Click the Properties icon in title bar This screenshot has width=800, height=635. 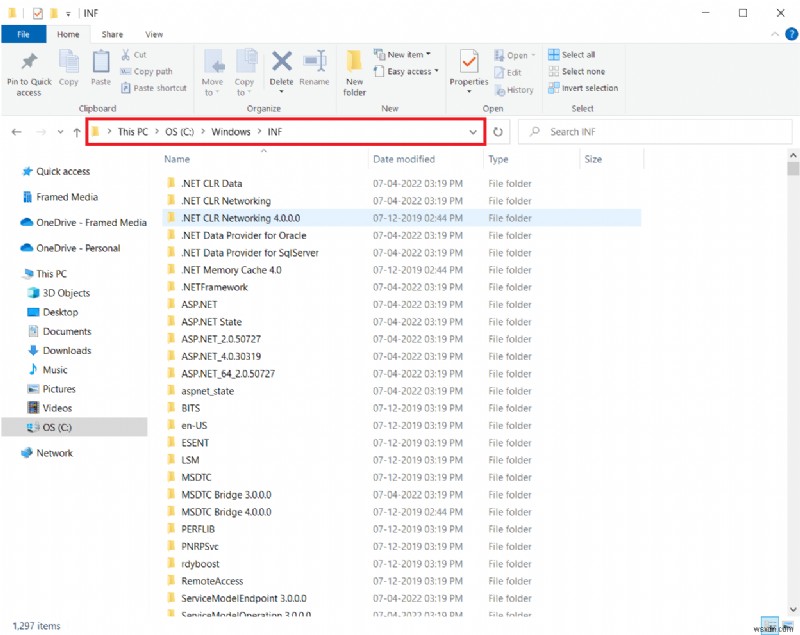pos(38,13)
